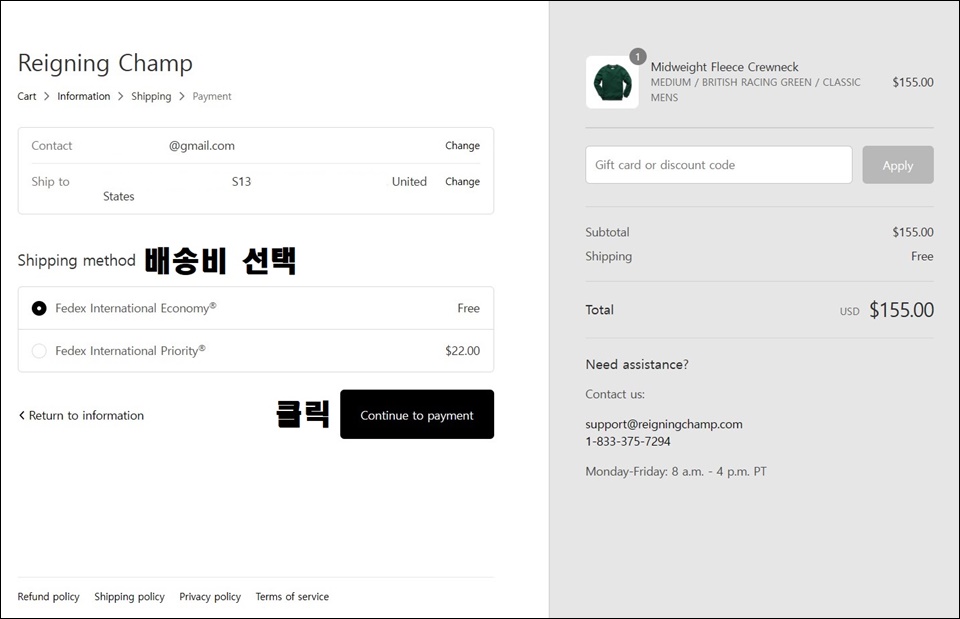960x619 pixels.
Task: Open the Refund policy link
Action: 48,596
